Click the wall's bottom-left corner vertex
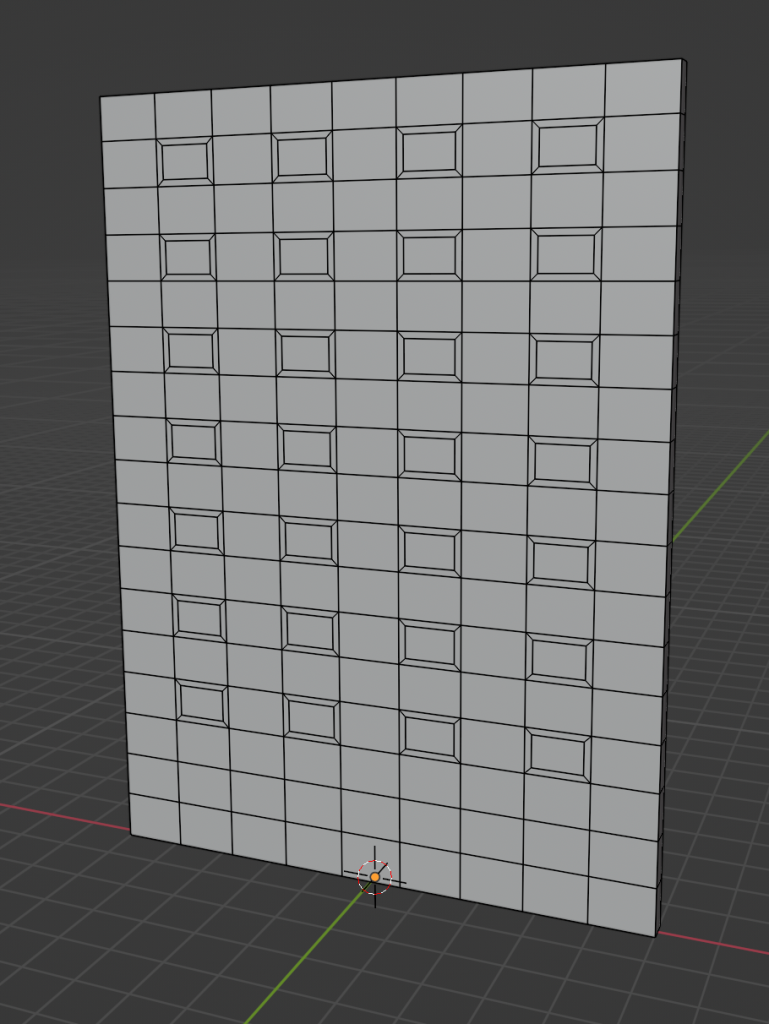Screen dimensions: 769x1024 (x=131, y=835)
